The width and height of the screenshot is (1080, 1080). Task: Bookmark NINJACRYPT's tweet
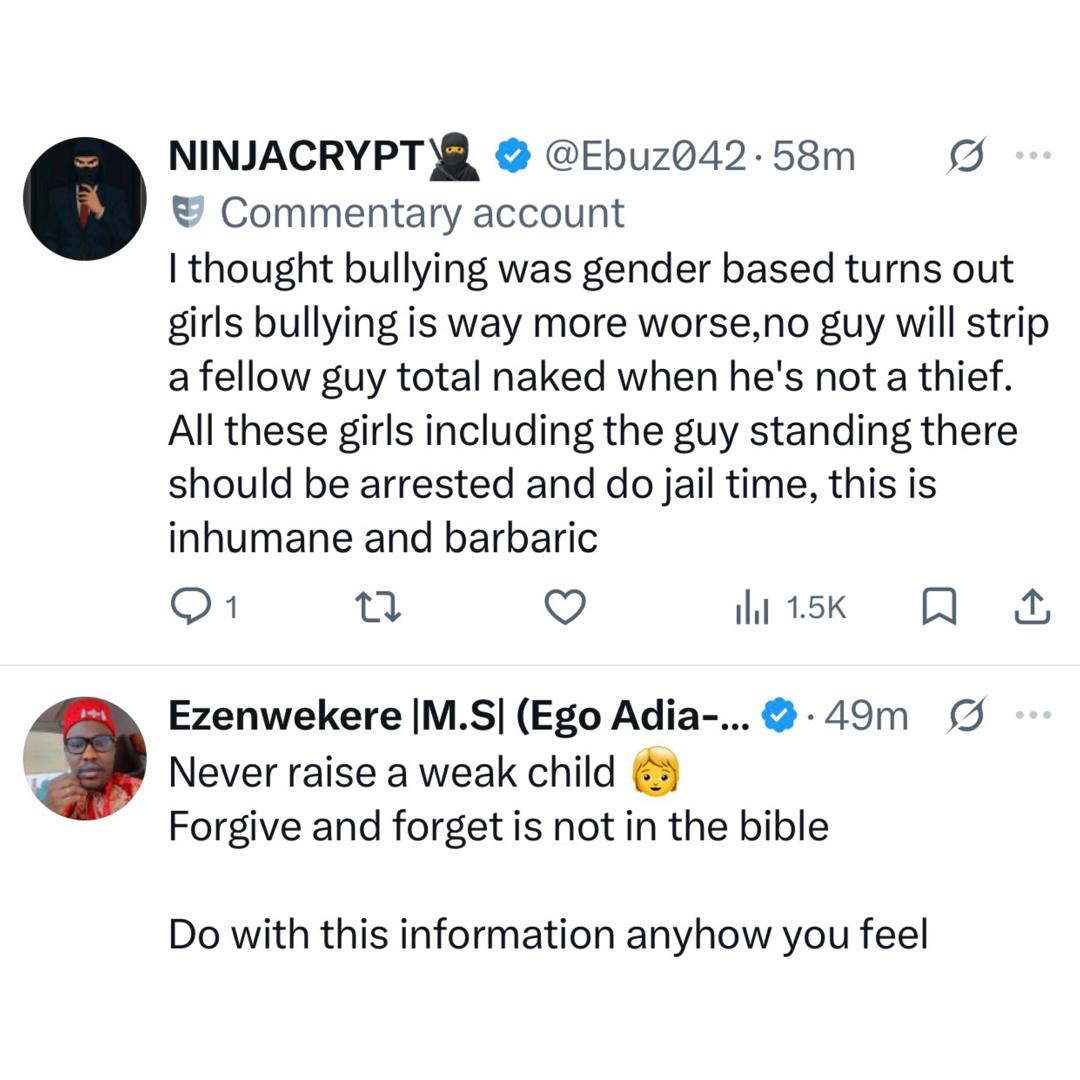tap(939, 606)
